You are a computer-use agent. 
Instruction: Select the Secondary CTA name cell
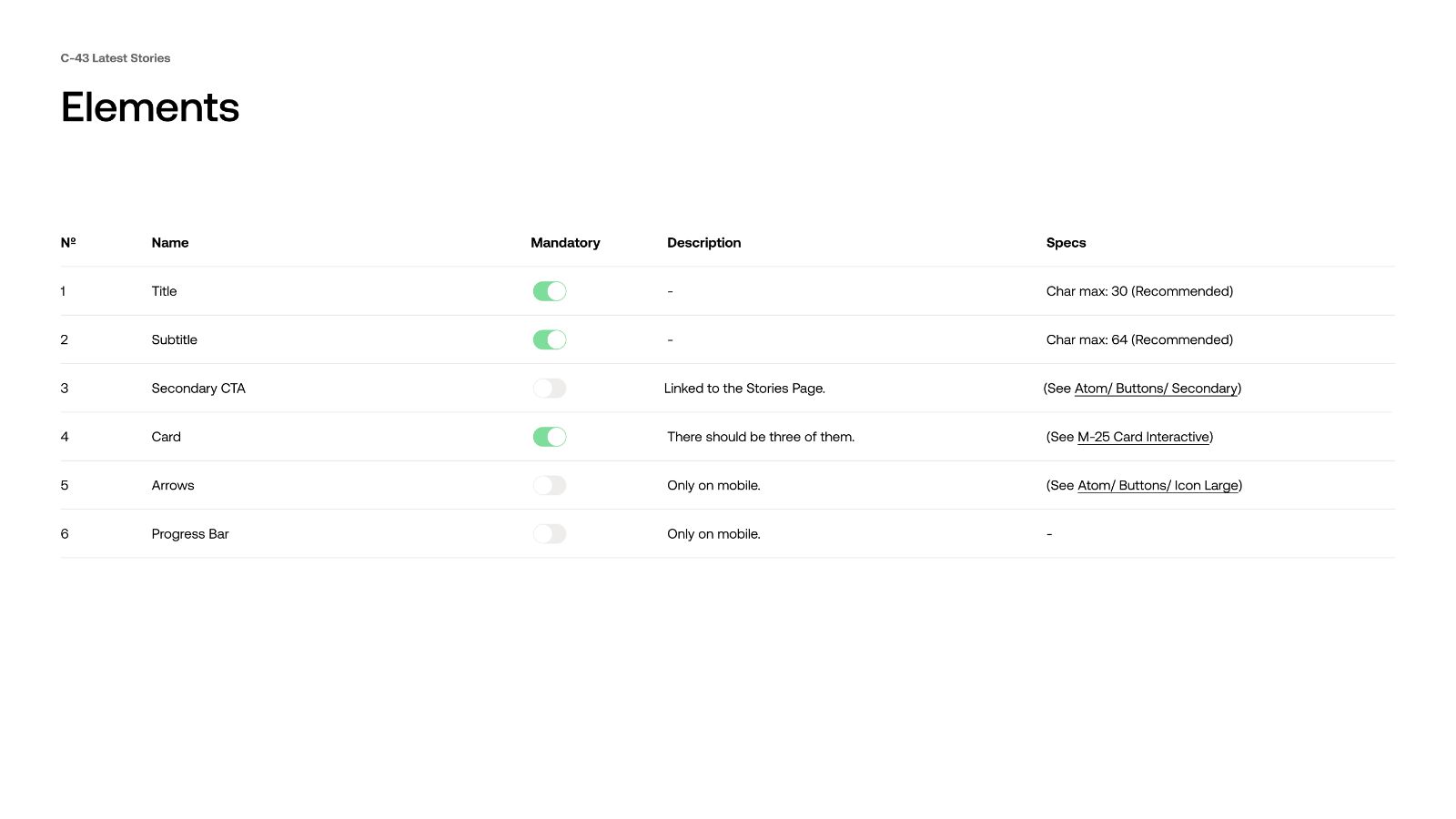pyautogui.click(x=198, y=389)
